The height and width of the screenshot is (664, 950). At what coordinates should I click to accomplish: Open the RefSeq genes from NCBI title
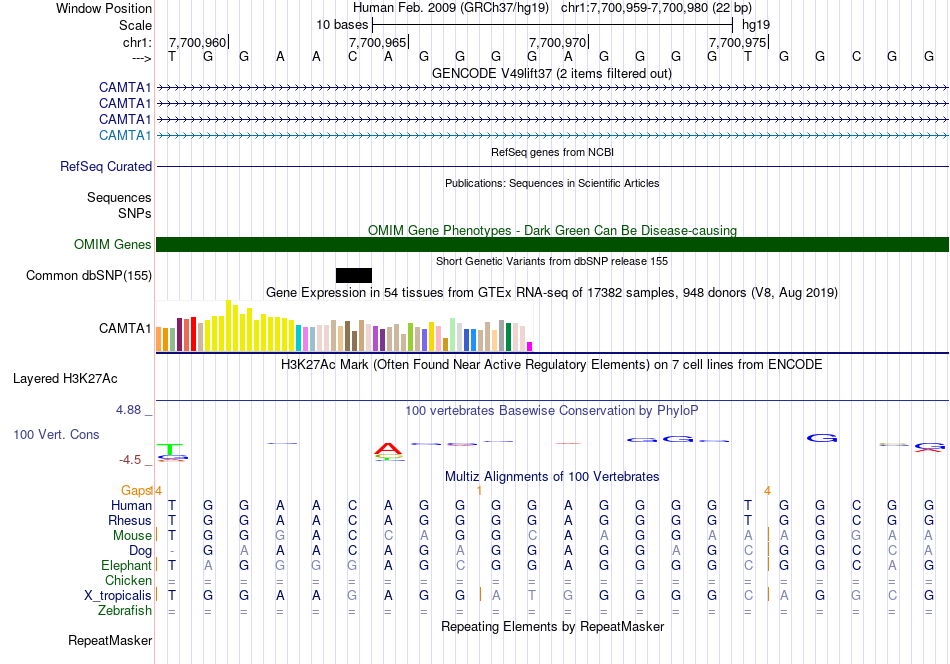tap(552, 152)
